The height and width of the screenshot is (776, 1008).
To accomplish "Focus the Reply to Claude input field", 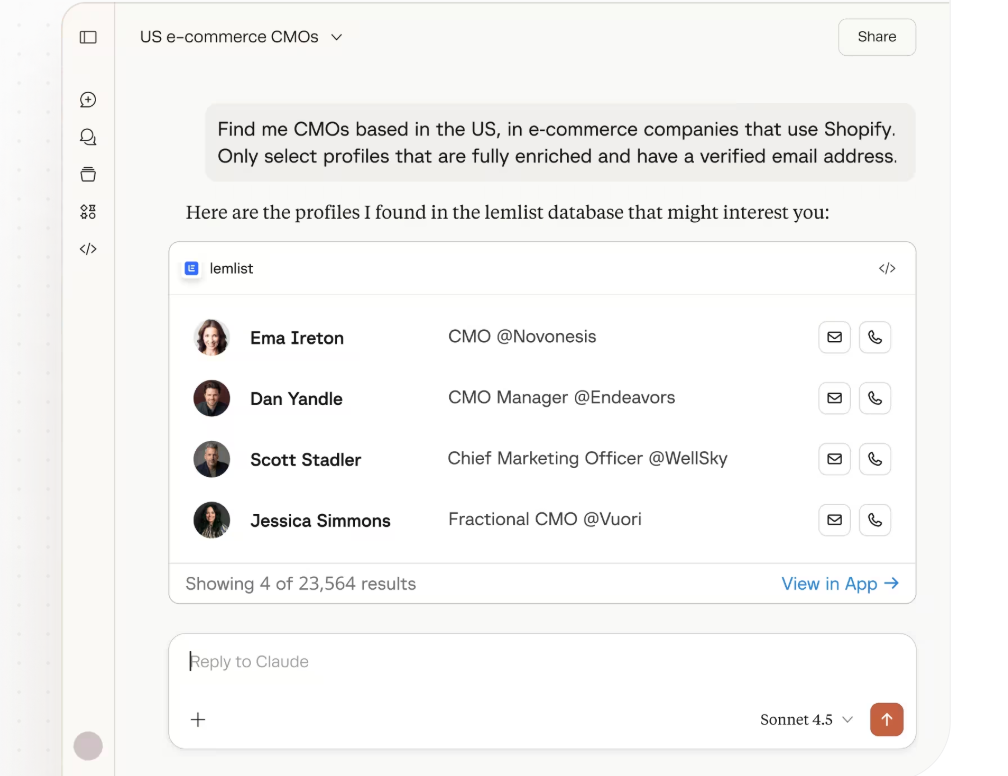I will (x=542, y=662).
